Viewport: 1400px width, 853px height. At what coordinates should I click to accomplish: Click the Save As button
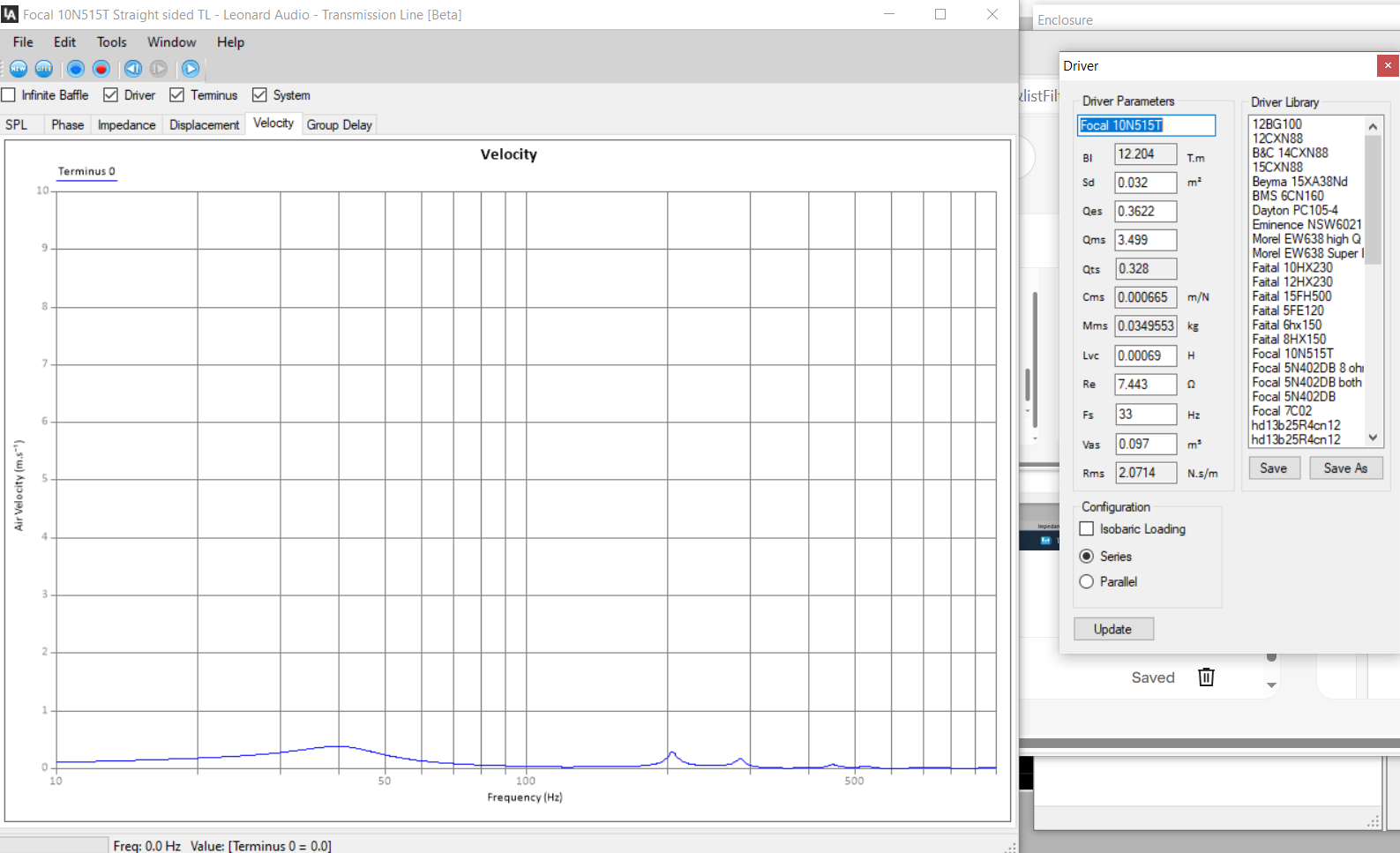click(x=1345, y=468)
